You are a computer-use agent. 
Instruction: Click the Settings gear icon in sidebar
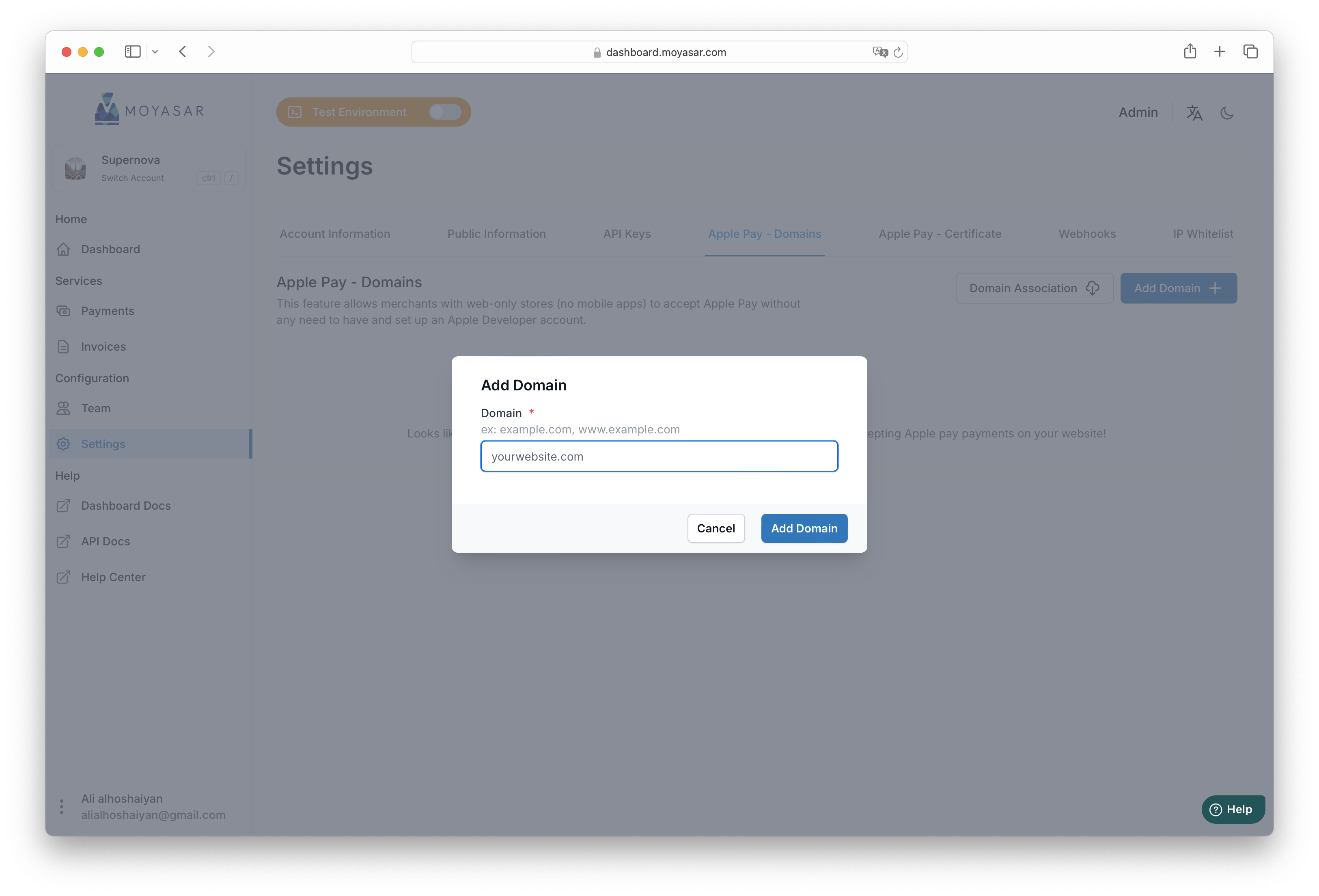click(x=64, y=444)
